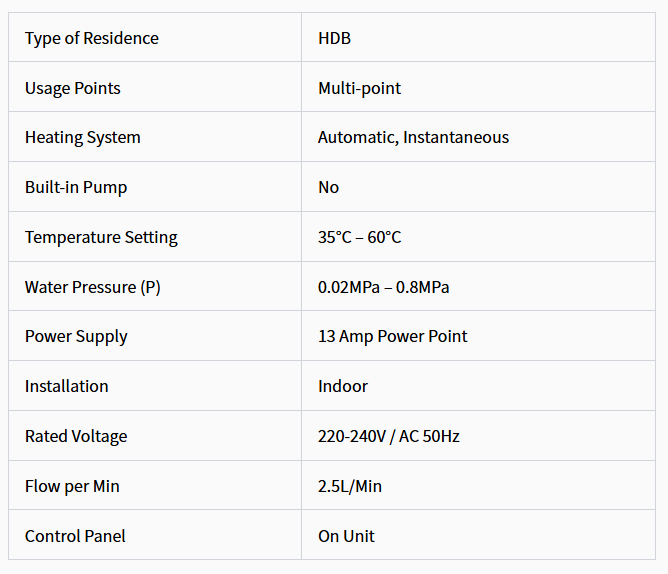Screen dimensions: 668x574
Task: Select the "Multi-point" value text
Action: pos(359,88)
